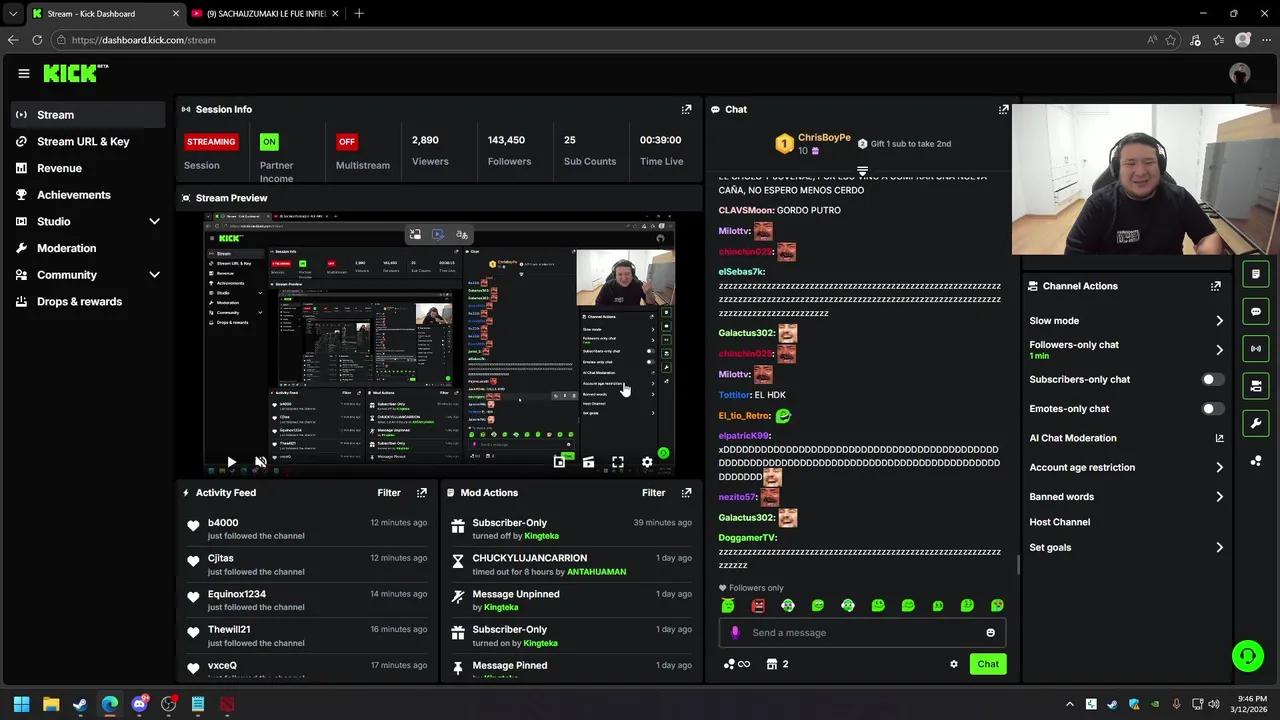
Task: Open the Activity Feed Filter dropdown
Action: [389, 493]
